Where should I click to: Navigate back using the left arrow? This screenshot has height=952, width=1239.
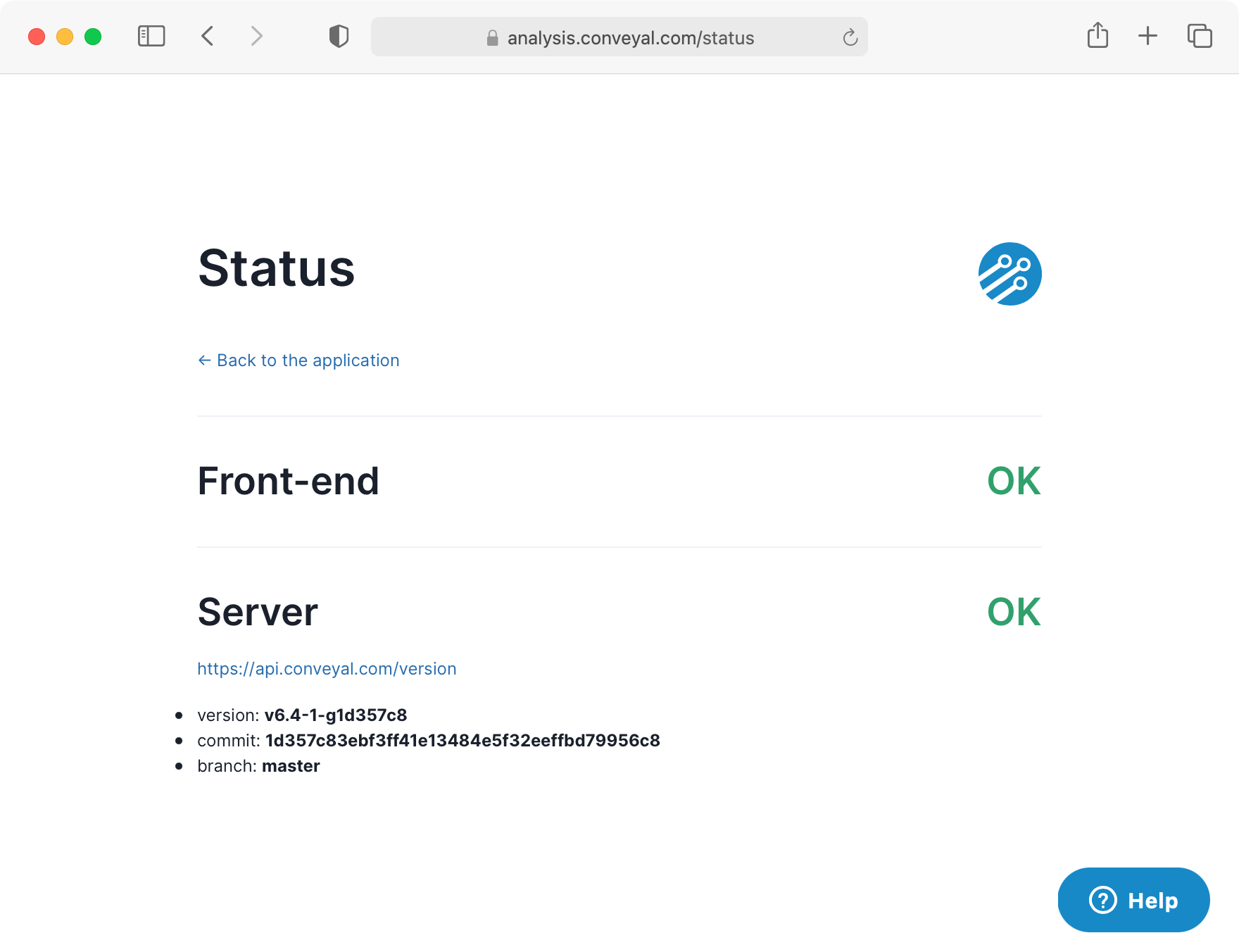[208, 36]
